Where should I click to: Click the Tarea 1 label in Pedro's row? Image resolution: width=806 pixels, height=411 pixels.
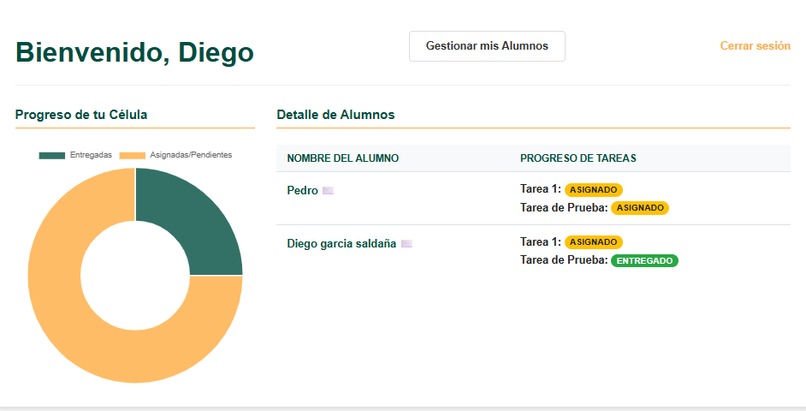540,189
